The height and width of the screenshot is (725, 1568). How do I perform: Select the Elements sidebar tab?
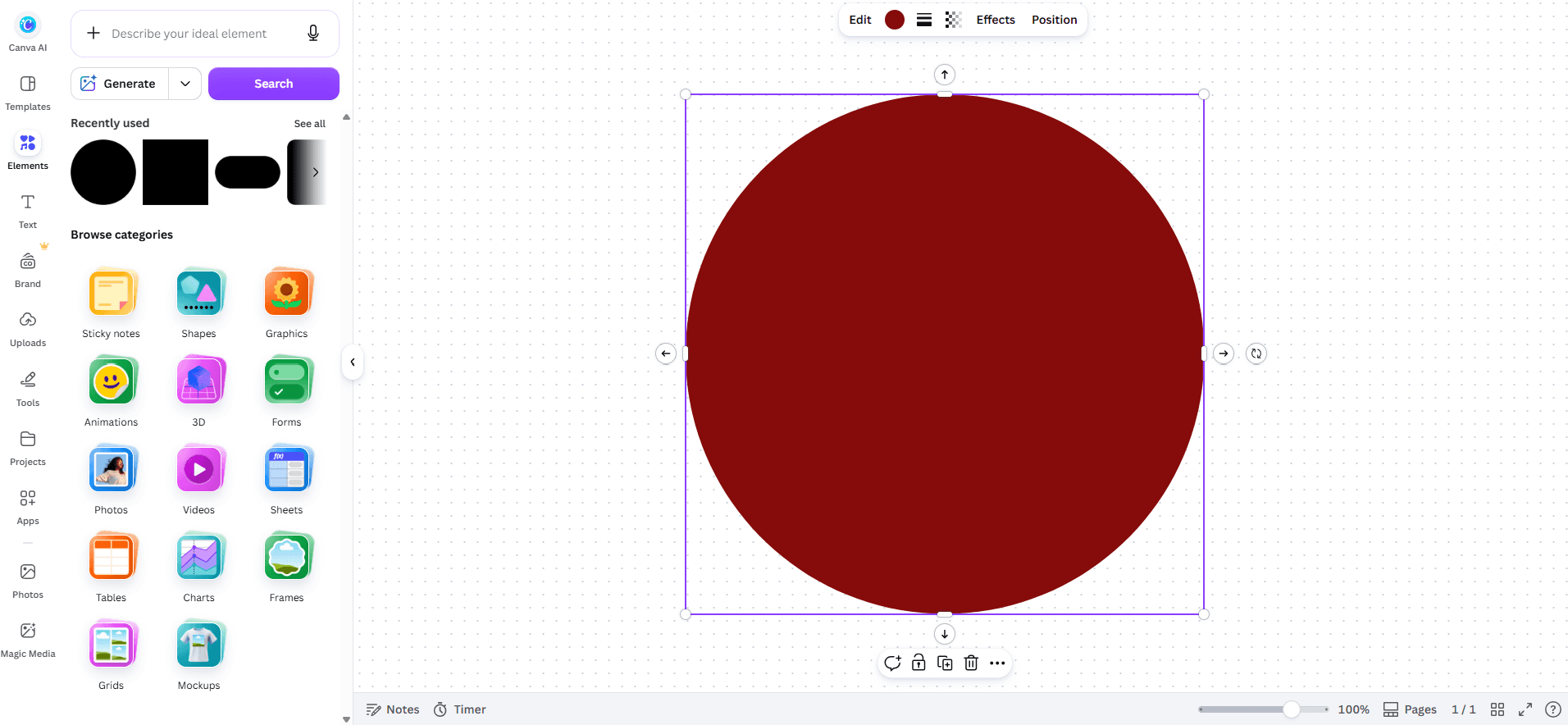coord(28,152)
